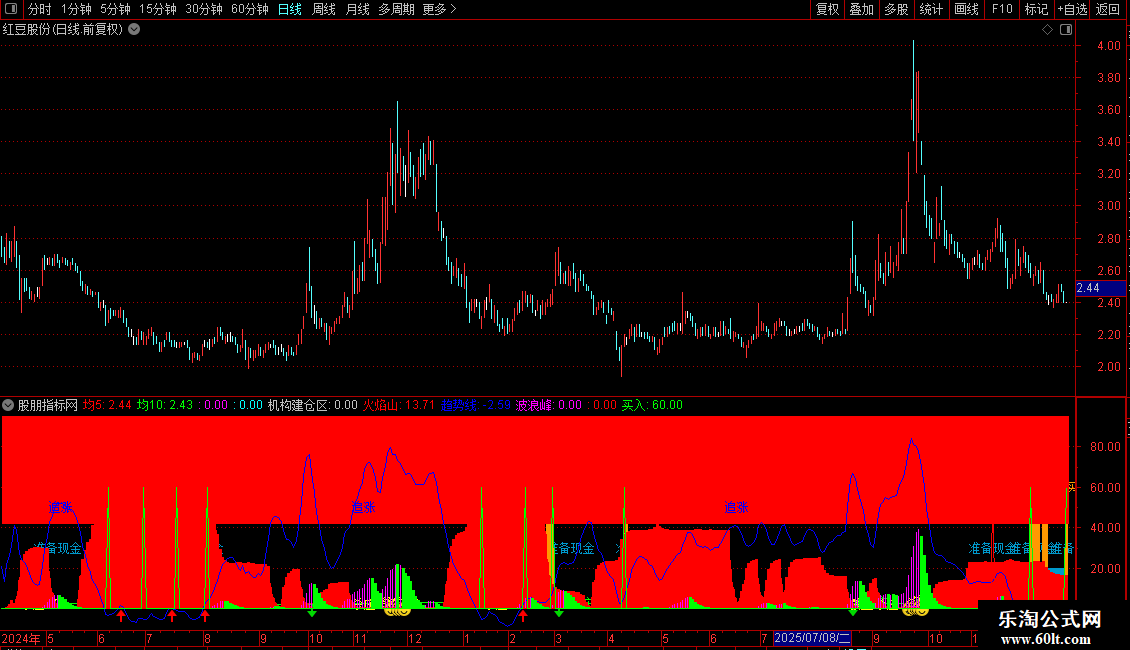This screenshot has width=1130, height=650.
Task: Click the 波浪峰: 0.00 readout
Action: pos(548,405)
